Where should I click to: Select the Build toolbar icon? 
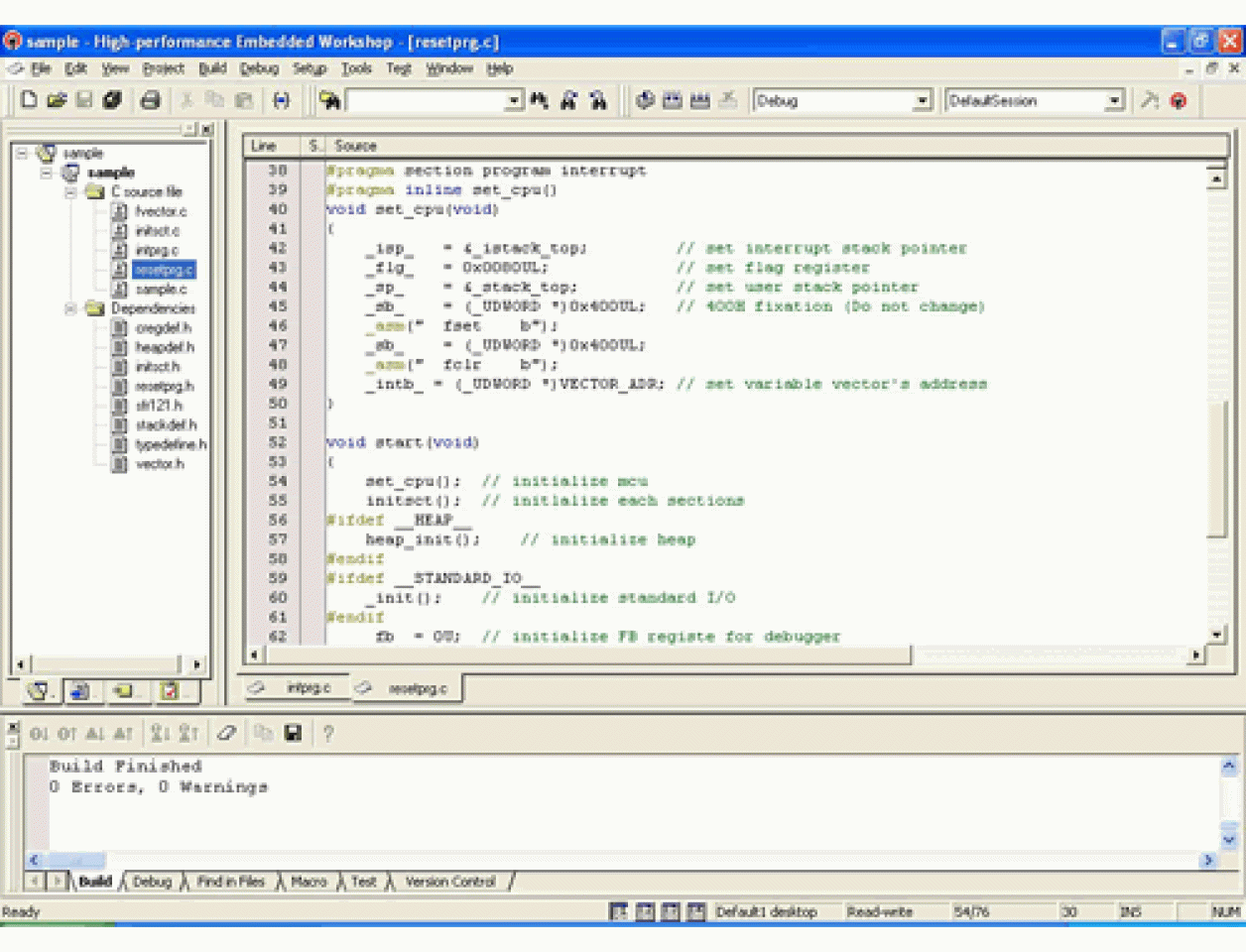(671, 100)
